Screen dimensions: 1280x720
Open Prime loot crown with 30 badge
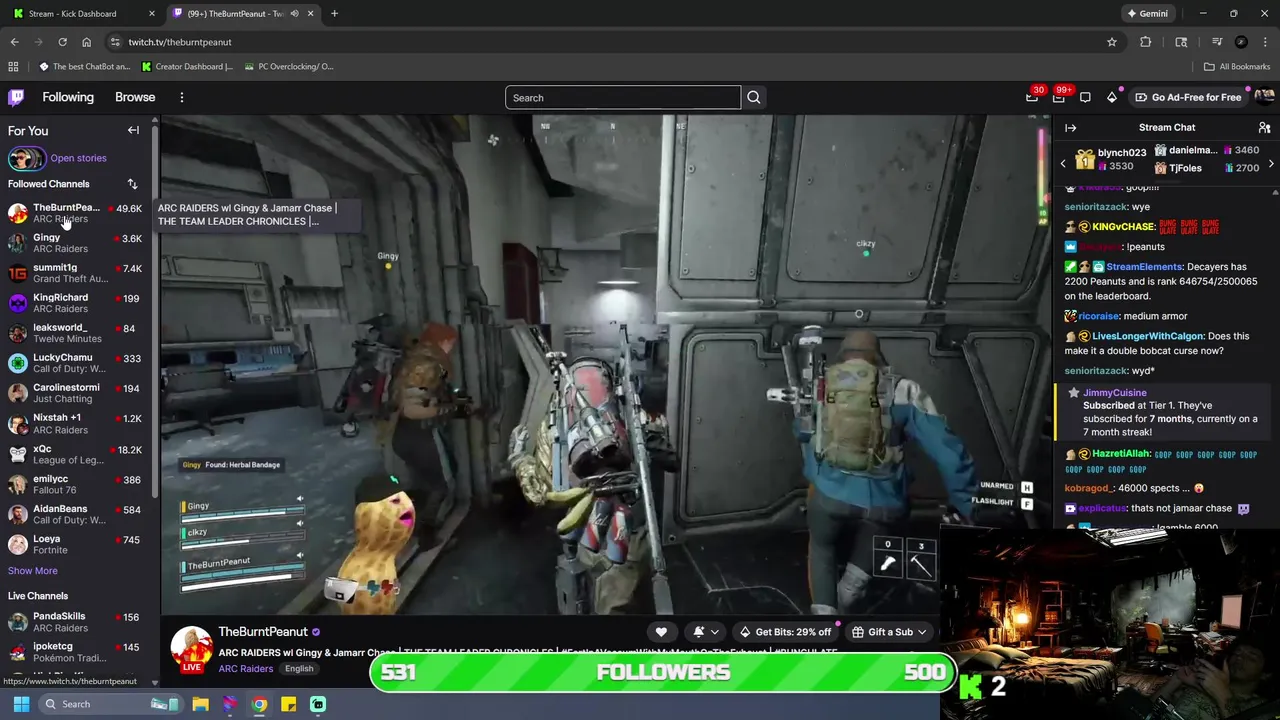1032,97
